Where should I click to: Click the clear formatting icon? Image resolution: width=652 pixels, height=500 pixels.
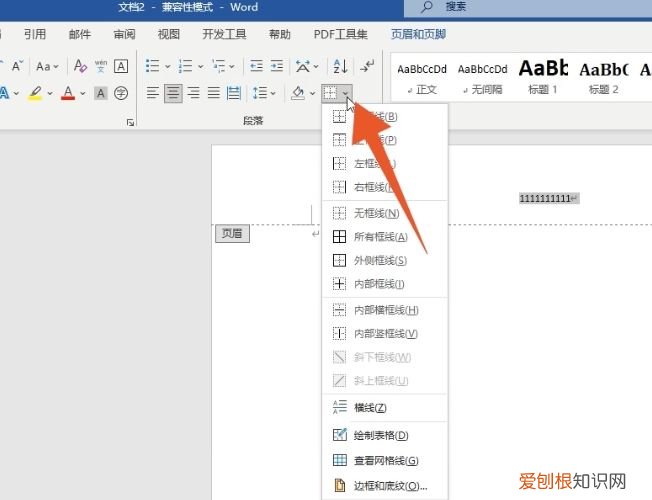(x=80, y=66)
